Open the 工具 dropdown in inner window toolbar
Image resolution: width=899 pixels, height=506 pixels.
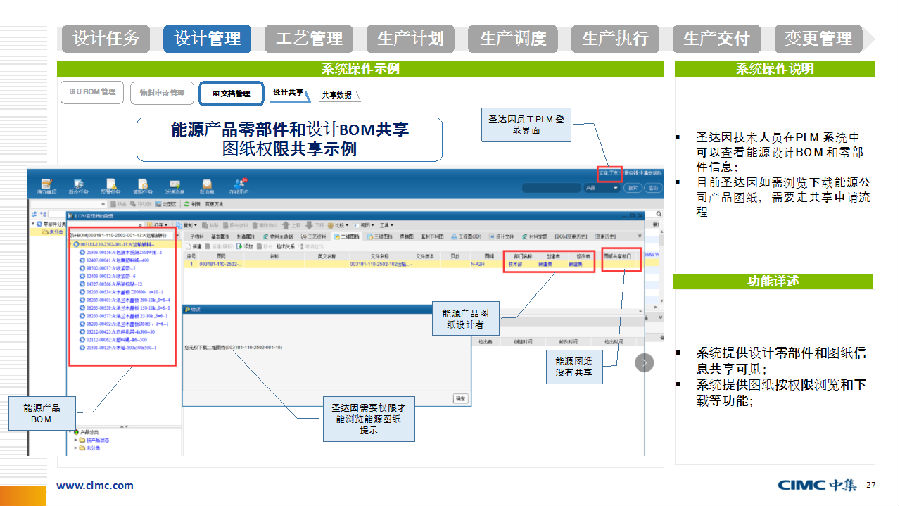387,225
